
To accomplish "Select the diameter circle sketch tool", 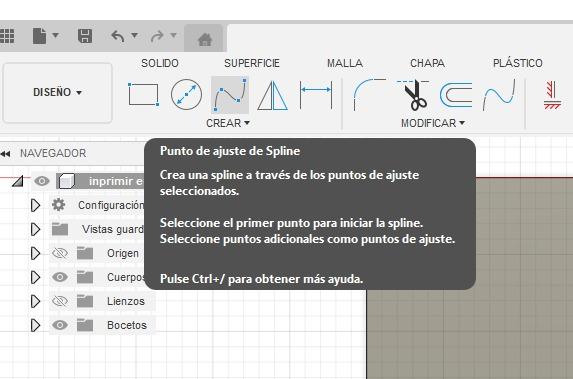I will point(186,95).
